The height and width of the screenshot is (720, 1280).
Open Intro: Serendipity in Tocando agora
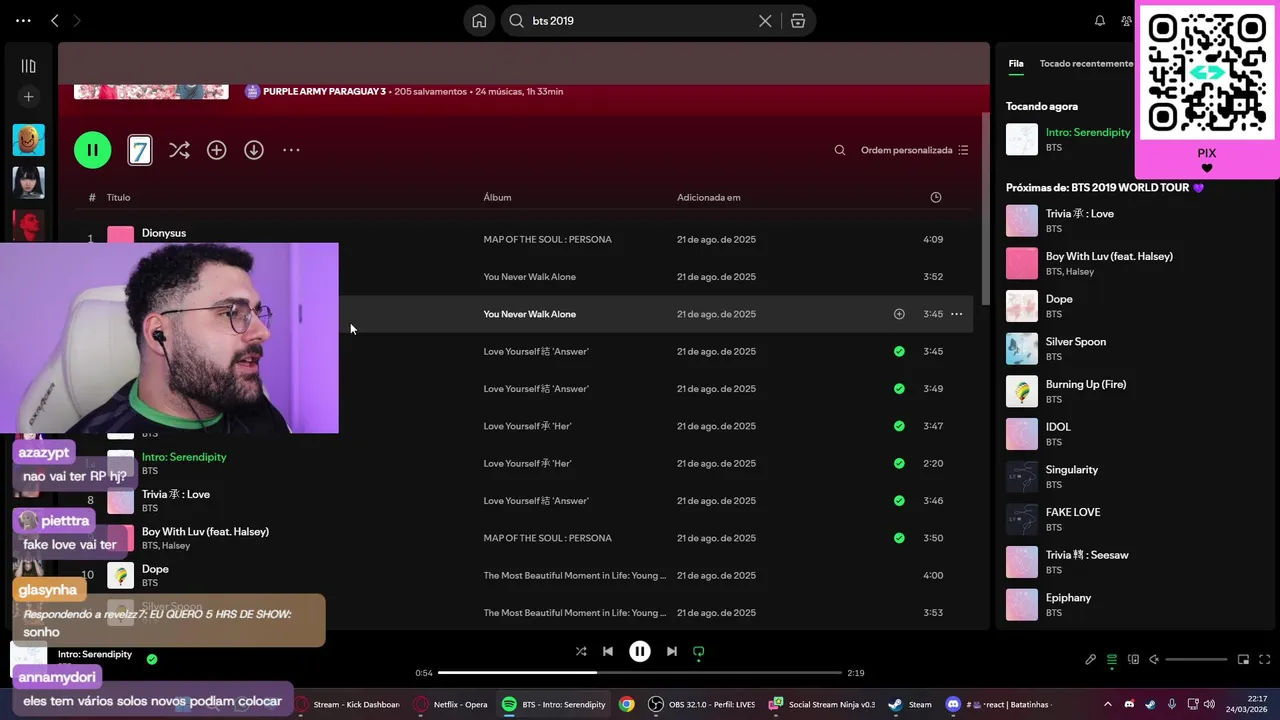[x=1088, y=132]
